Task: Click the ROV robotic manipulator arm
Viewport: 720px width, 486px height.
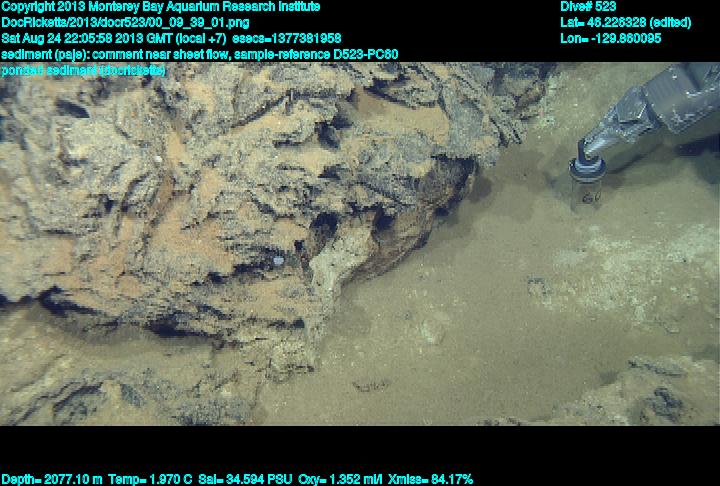Action: coord(660,105)
